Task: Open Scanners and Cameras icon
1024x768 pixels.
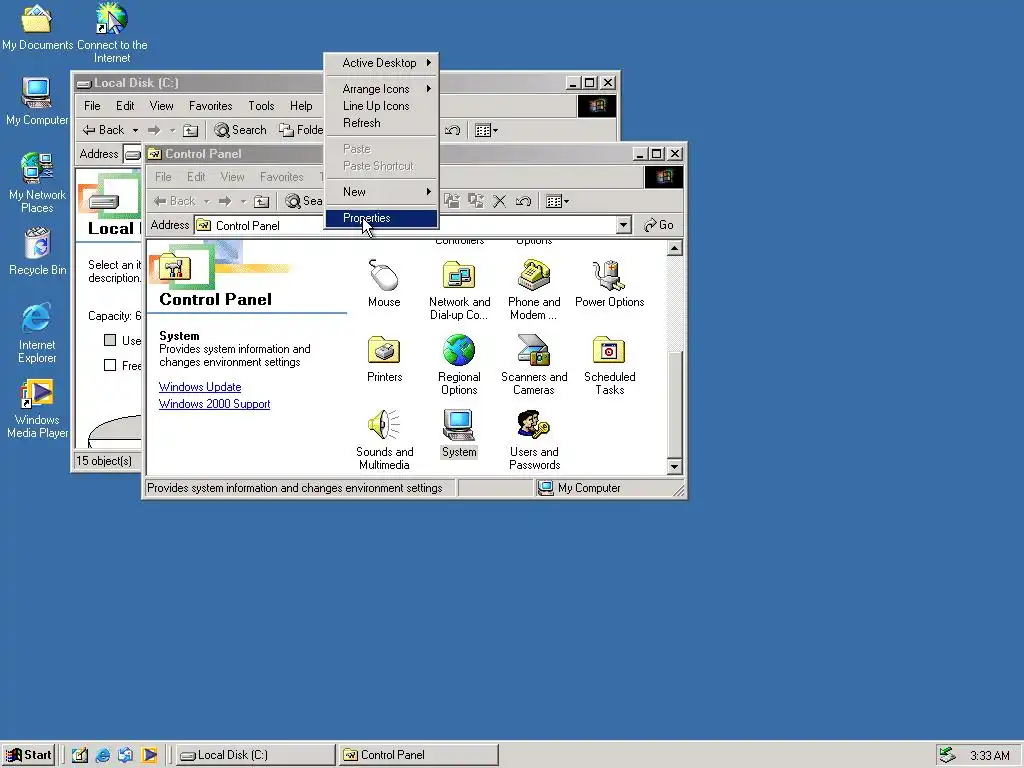Action: tap(534, 365)
